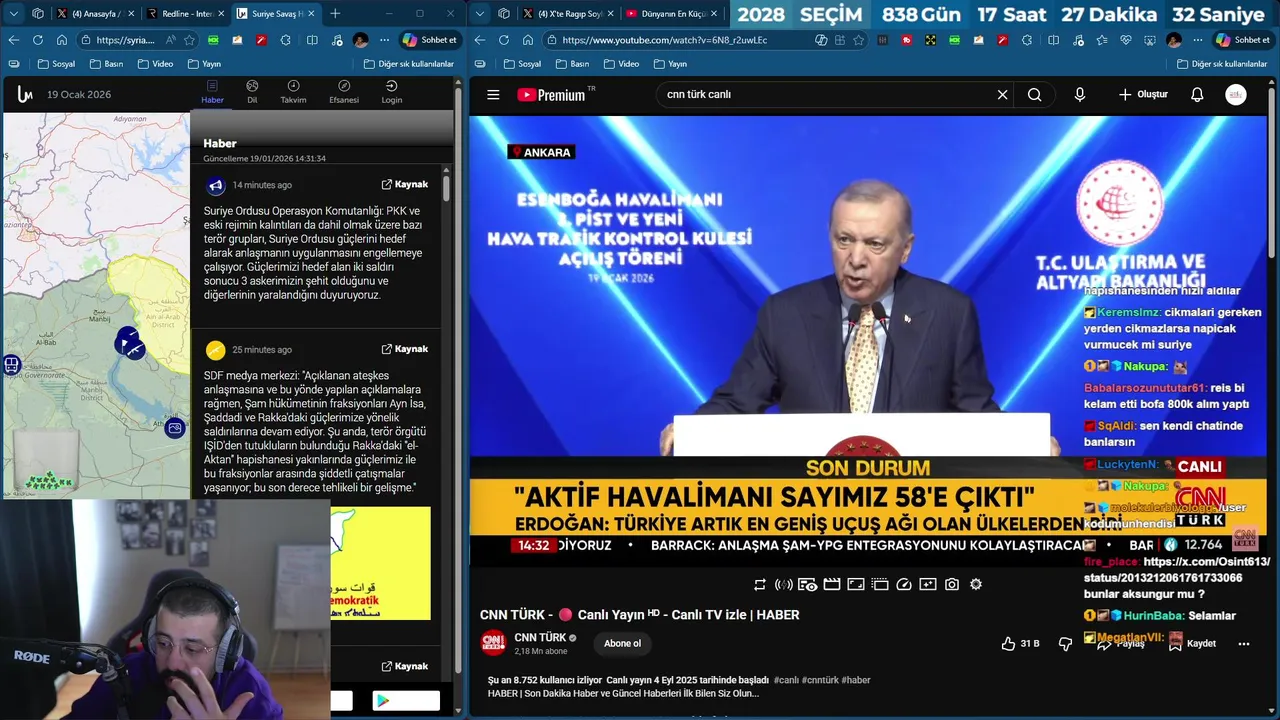
Task: Open Kaynak link of the 25 minutes ago news
Action: [x=404, y=349]
